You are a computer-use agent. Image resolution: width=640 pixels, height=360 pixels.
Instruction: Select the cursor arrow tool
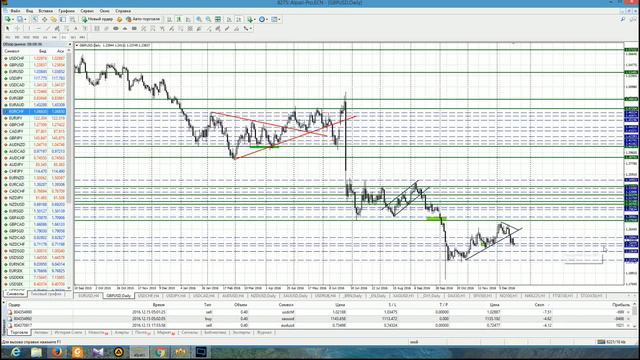coord(7,29)
